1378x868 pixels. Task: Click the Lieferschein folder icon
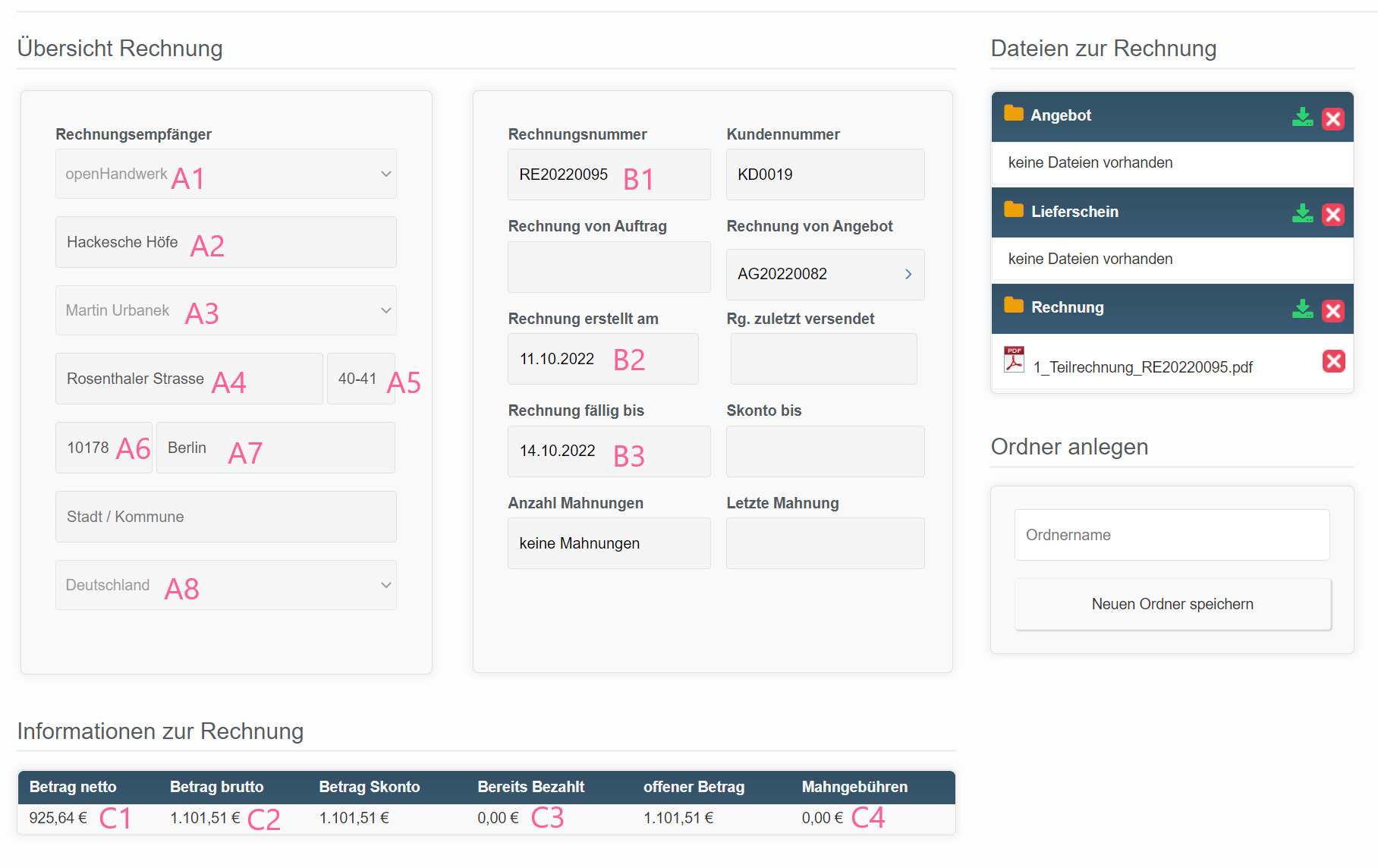[1014, 210]
